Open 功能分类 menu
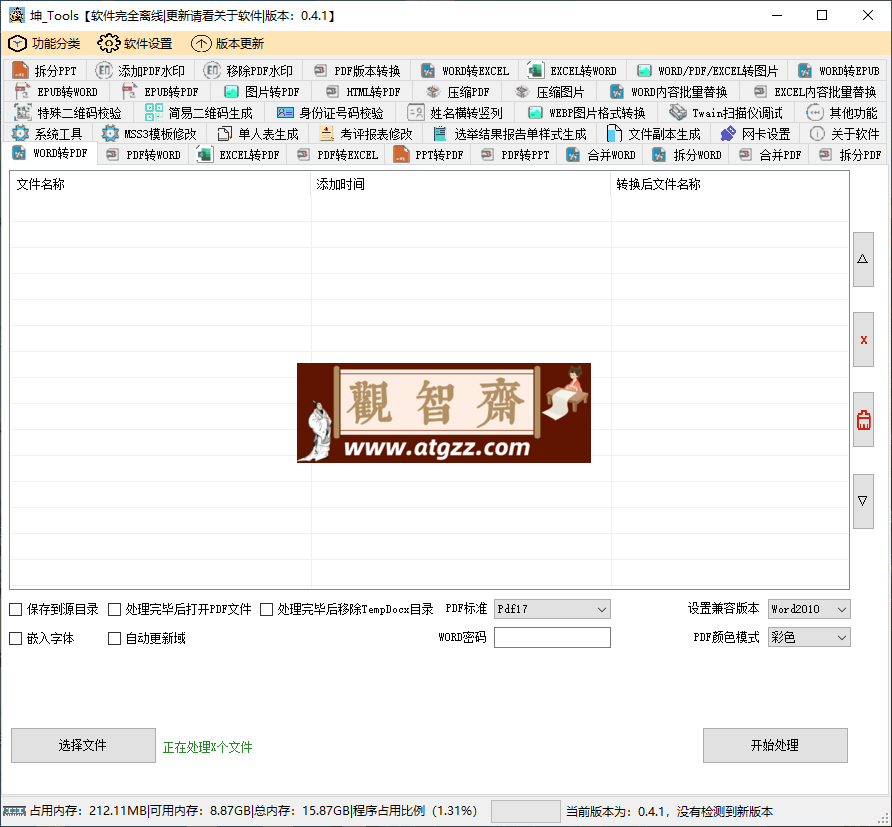This screenshot has width=892, height=827. pyautogui.click(x=44, y=44)
